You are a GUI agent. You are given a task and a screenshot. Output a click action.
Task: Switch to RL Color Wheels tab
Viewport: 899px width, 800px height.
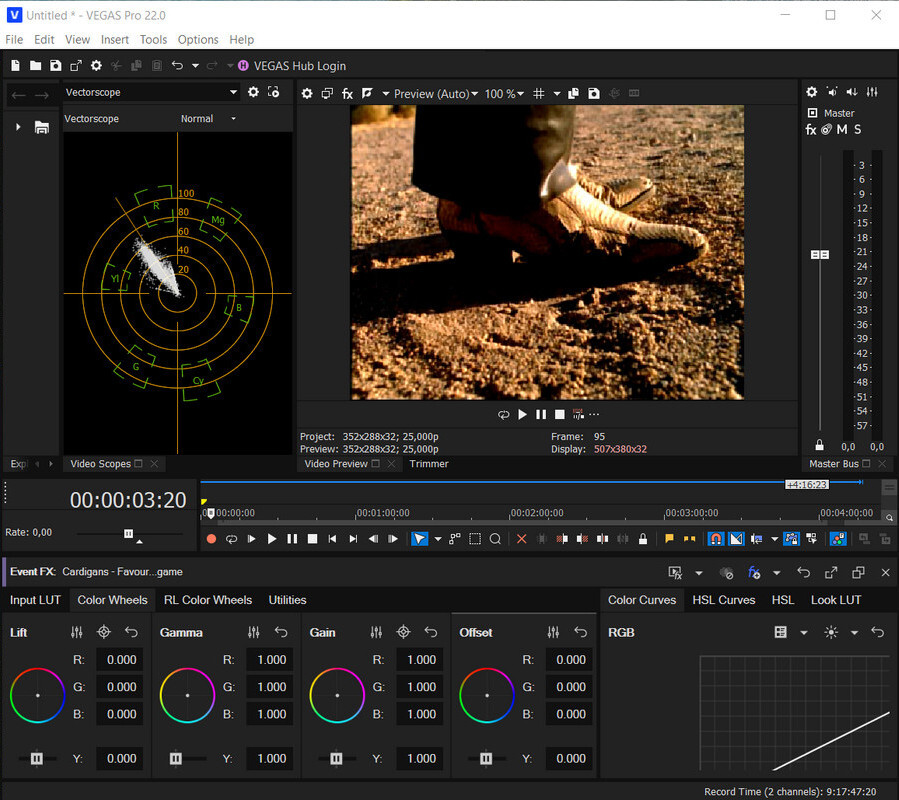[x=208, y=600]
